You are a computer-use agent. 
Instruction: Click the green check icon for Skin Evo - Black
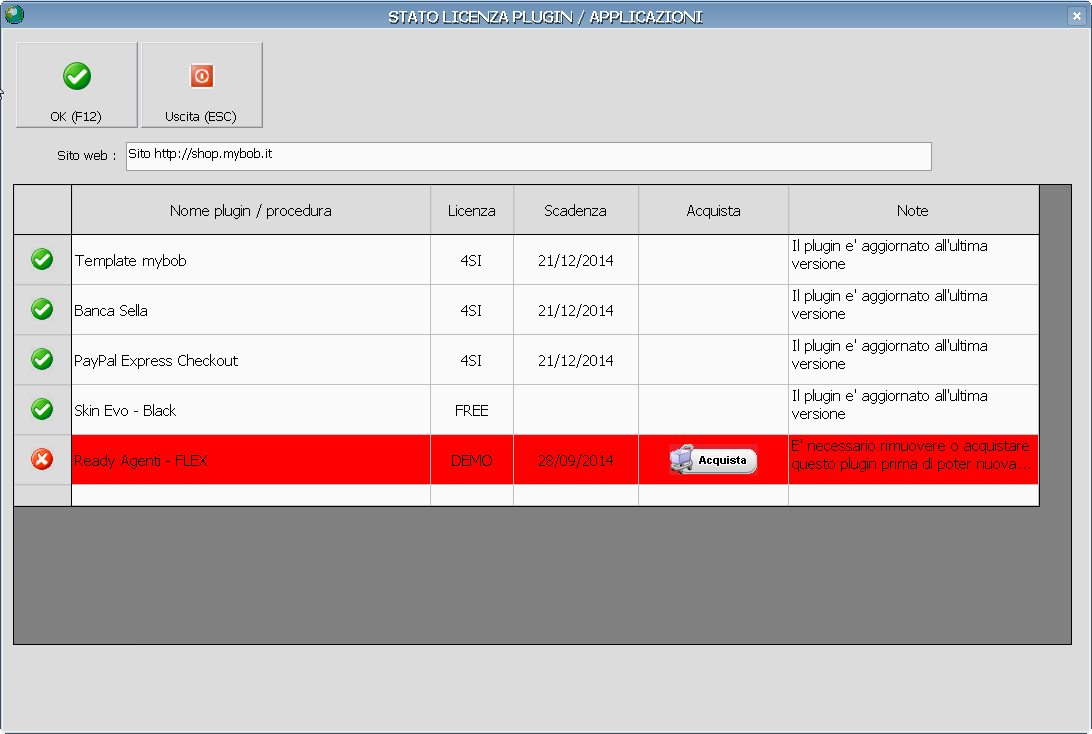tap(42, 410)
